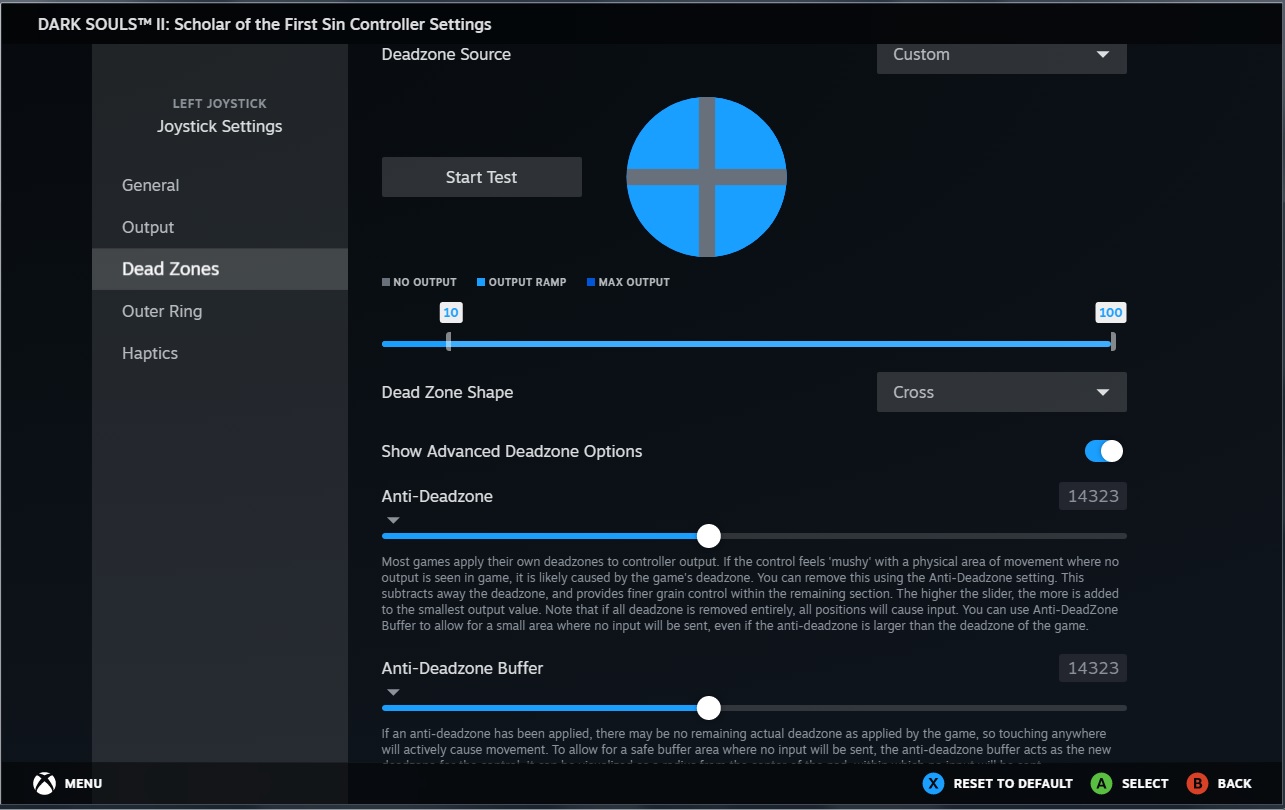
Task: Click the blue X button icon
Action: tap(933, 783)
